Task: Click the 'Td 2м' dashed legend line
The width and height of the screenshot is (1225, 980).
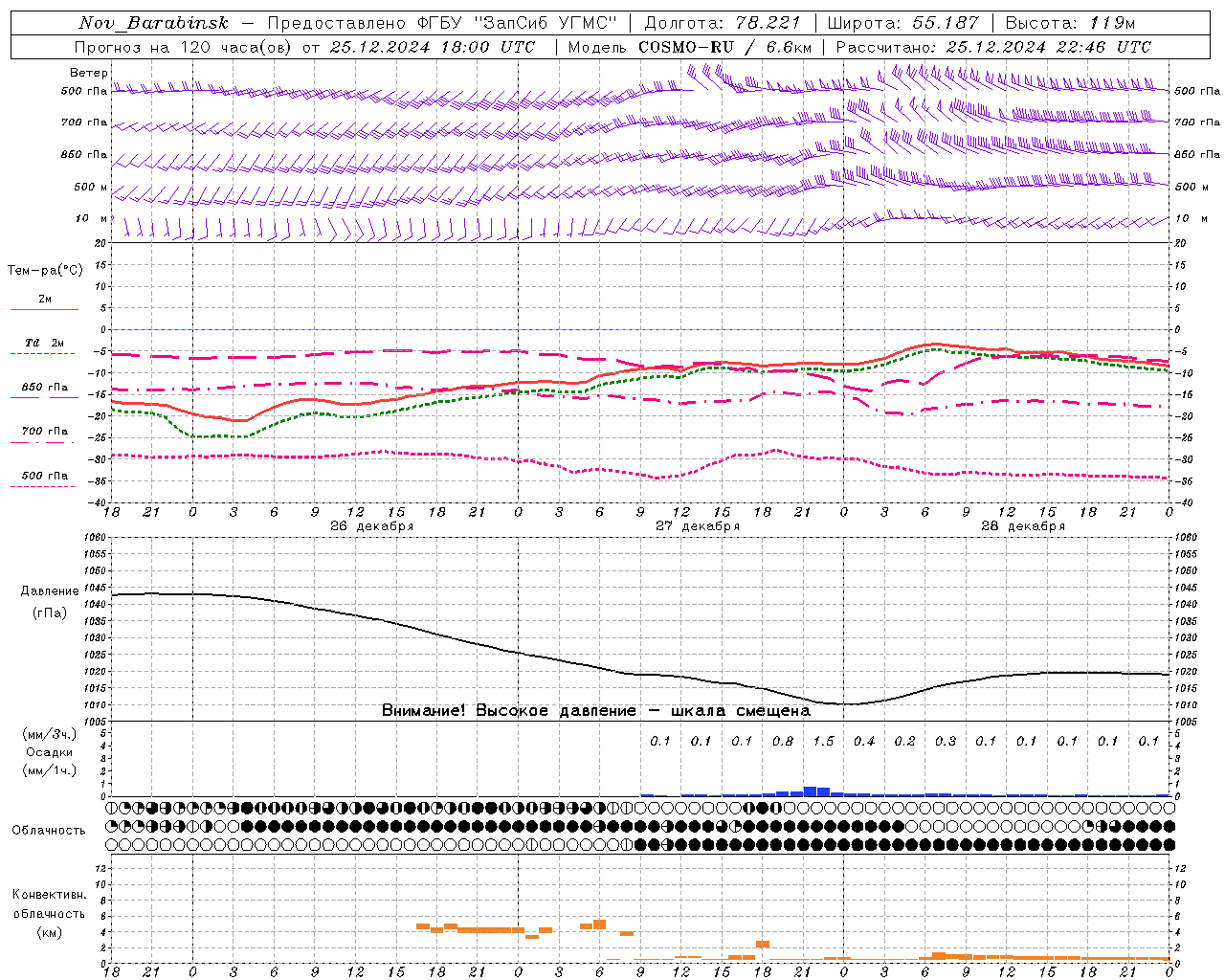Action: 42,354
